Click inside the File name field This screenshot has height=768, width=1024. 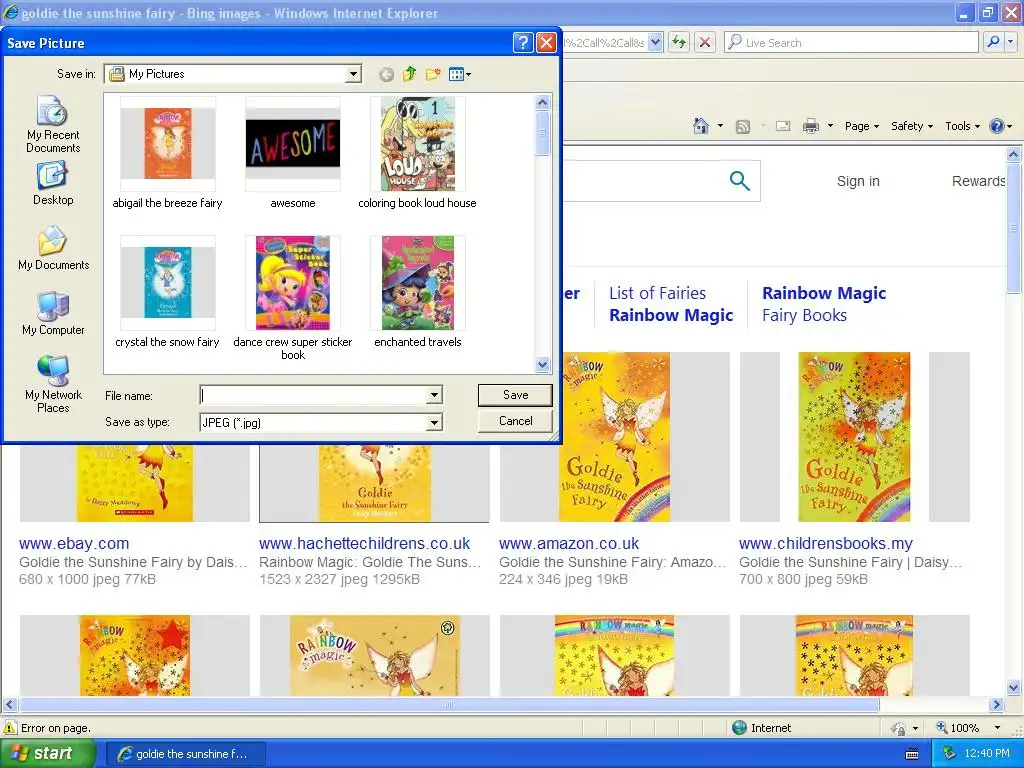(313, 395)
